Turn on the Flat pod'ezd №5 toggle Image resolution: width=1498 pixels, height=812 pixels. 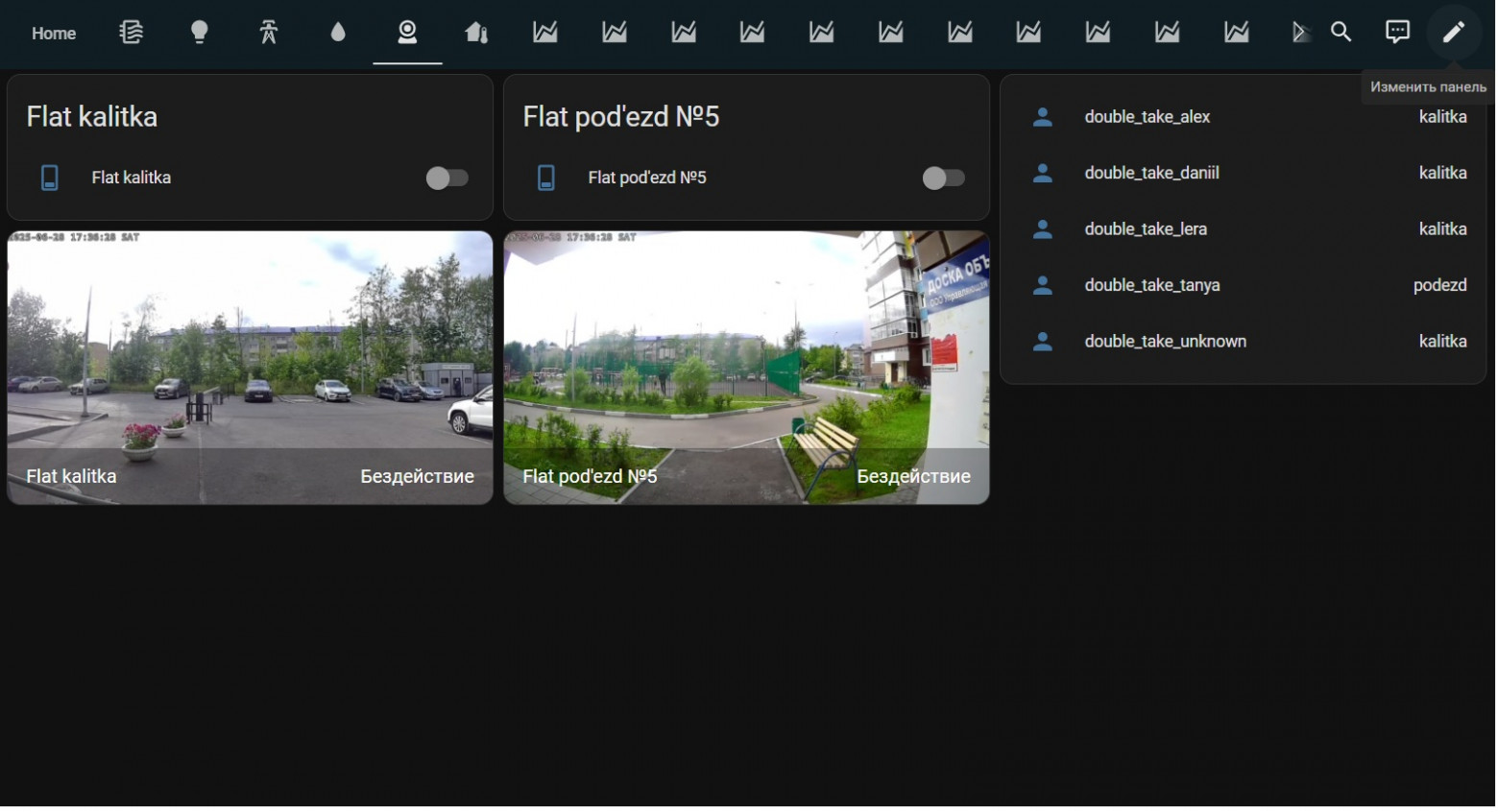[943, 178]
